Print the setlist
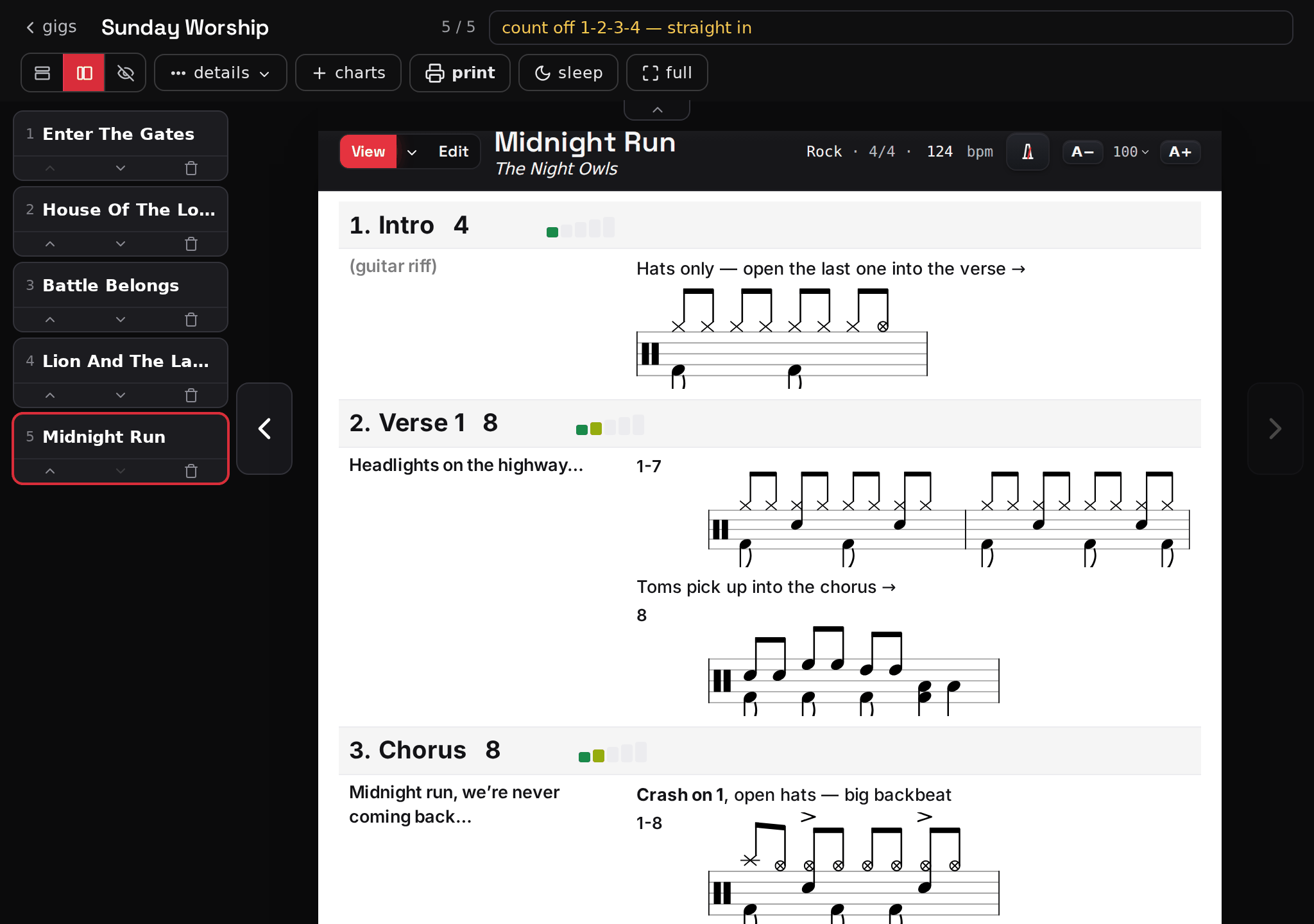This screenshot has height=924, width=1314. [460, 73]
